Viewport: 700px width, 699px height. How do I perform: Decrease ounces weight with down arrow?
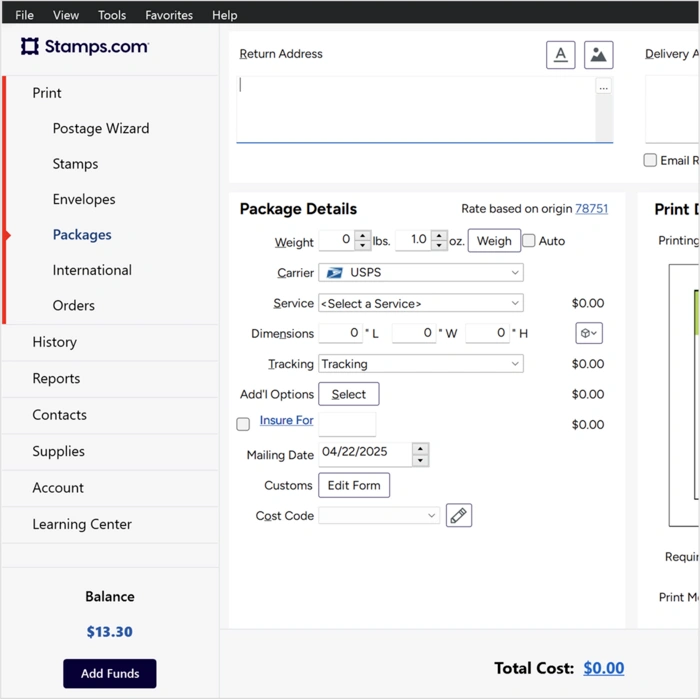[x=439, y=246]
